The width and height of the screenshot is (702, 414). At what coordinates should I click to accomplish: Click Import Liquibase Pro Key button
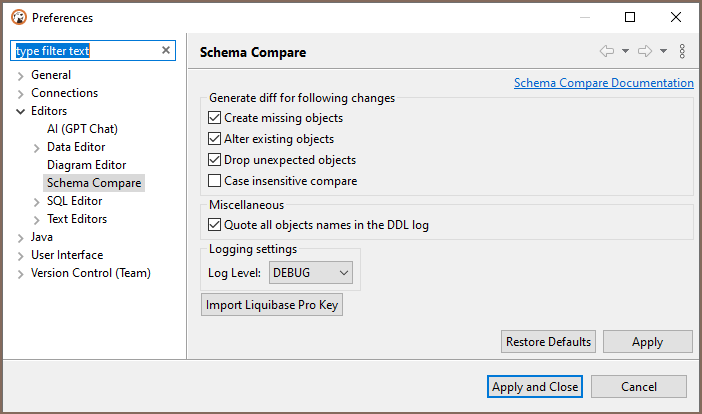click(272, 305)
